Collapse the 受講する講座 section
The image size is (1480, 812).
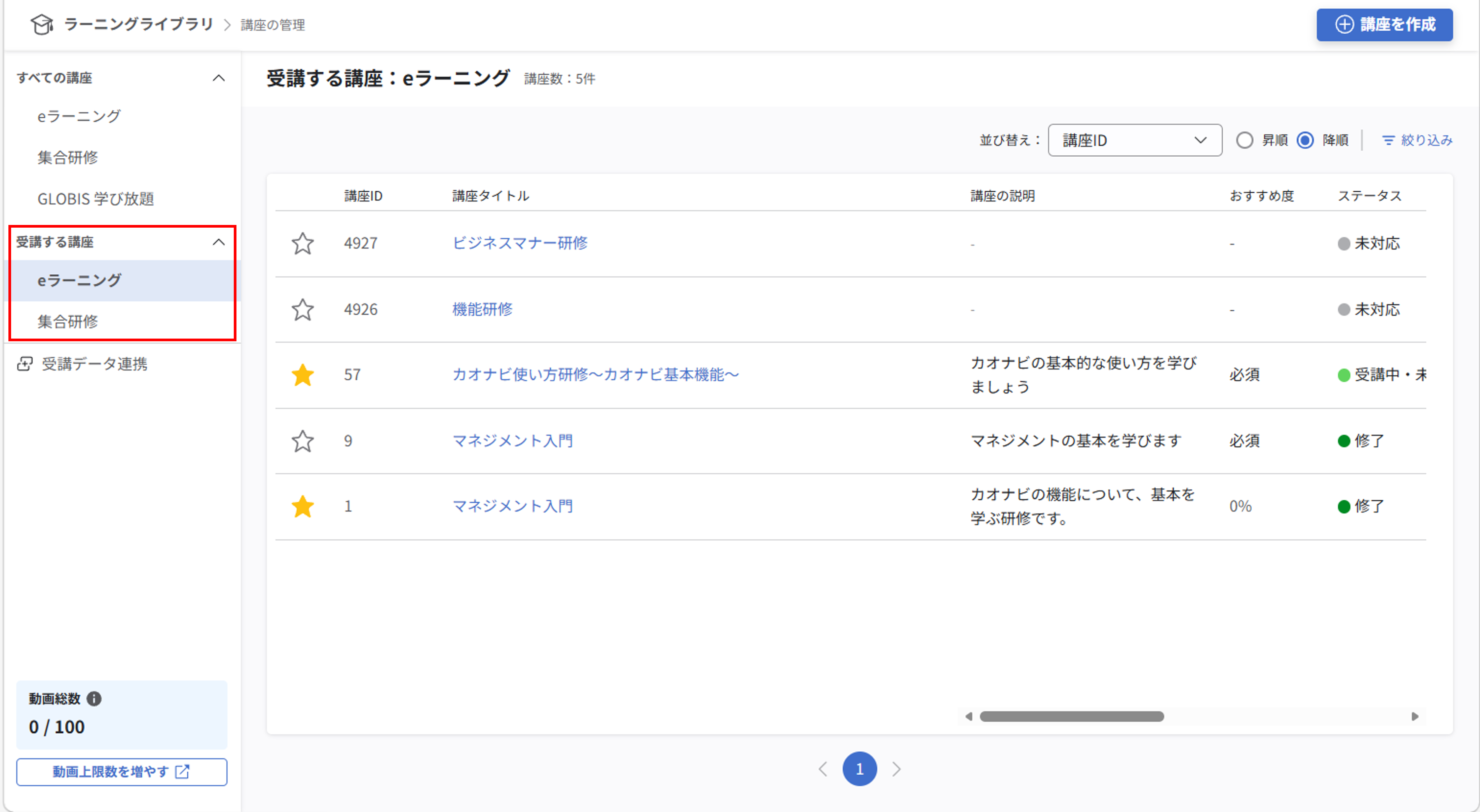point(218,242)
